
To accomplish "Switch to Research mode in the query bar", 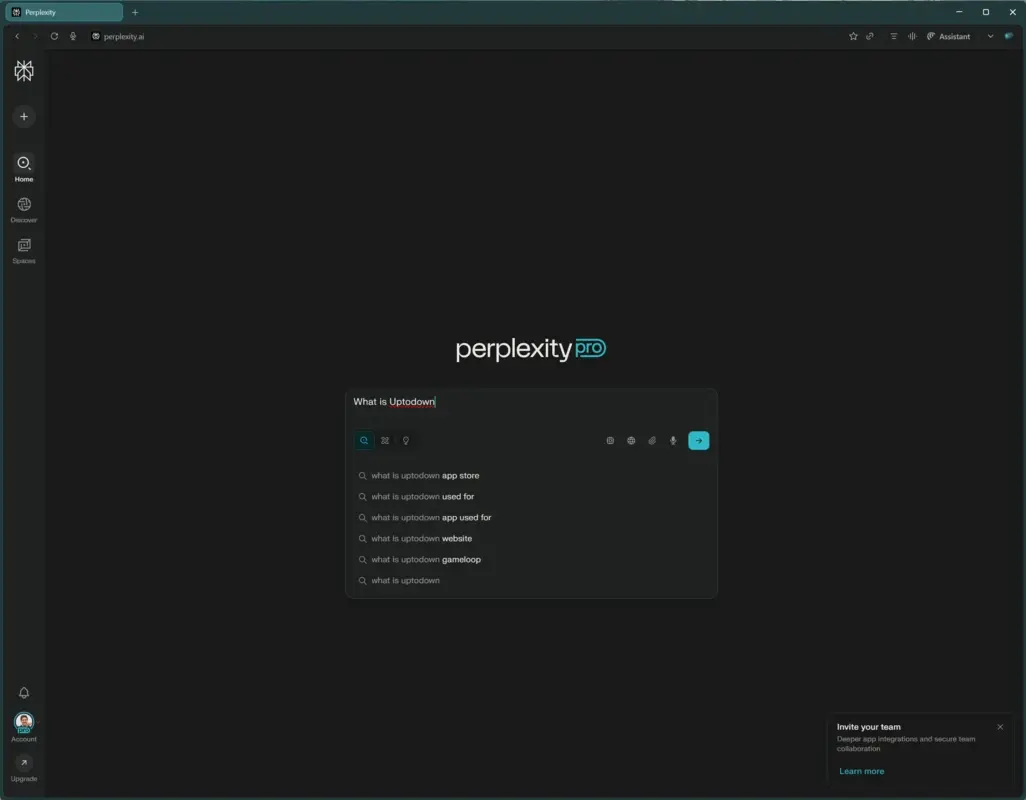I will [385, 440].
